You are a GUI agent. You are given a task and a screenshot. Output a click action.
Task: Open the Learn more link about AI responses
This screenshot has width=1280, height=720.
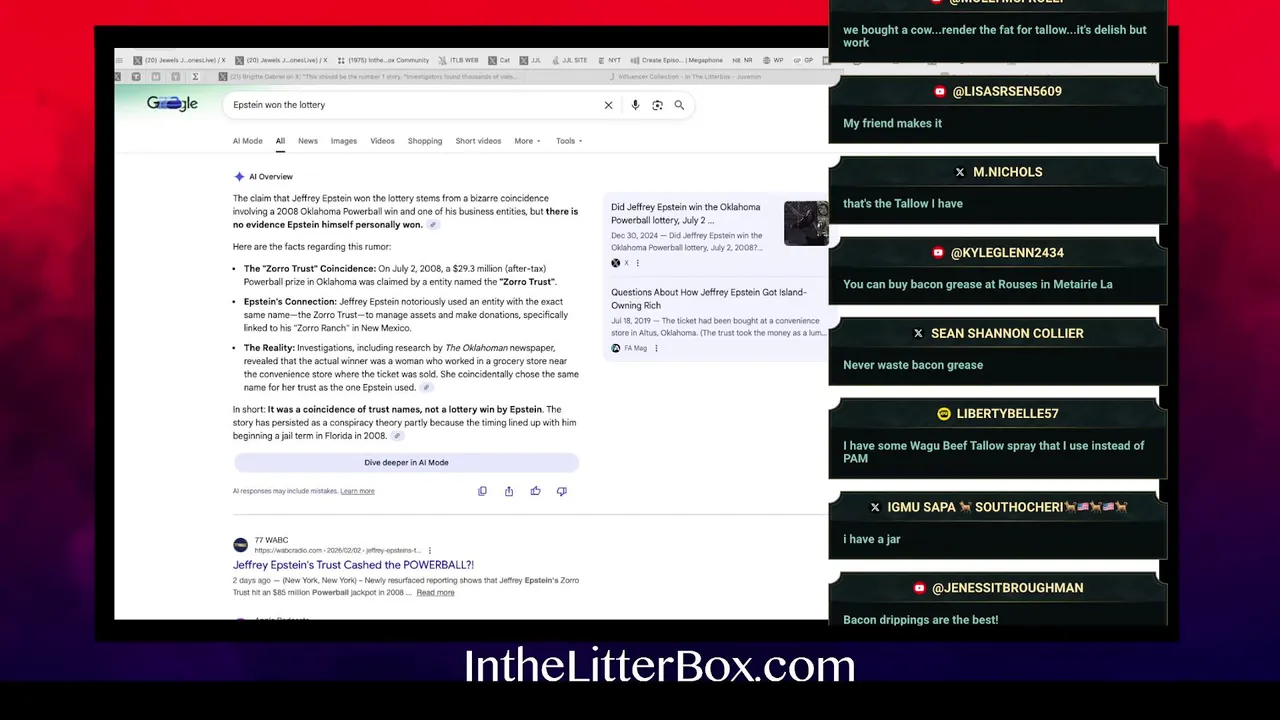click(357, 491)
